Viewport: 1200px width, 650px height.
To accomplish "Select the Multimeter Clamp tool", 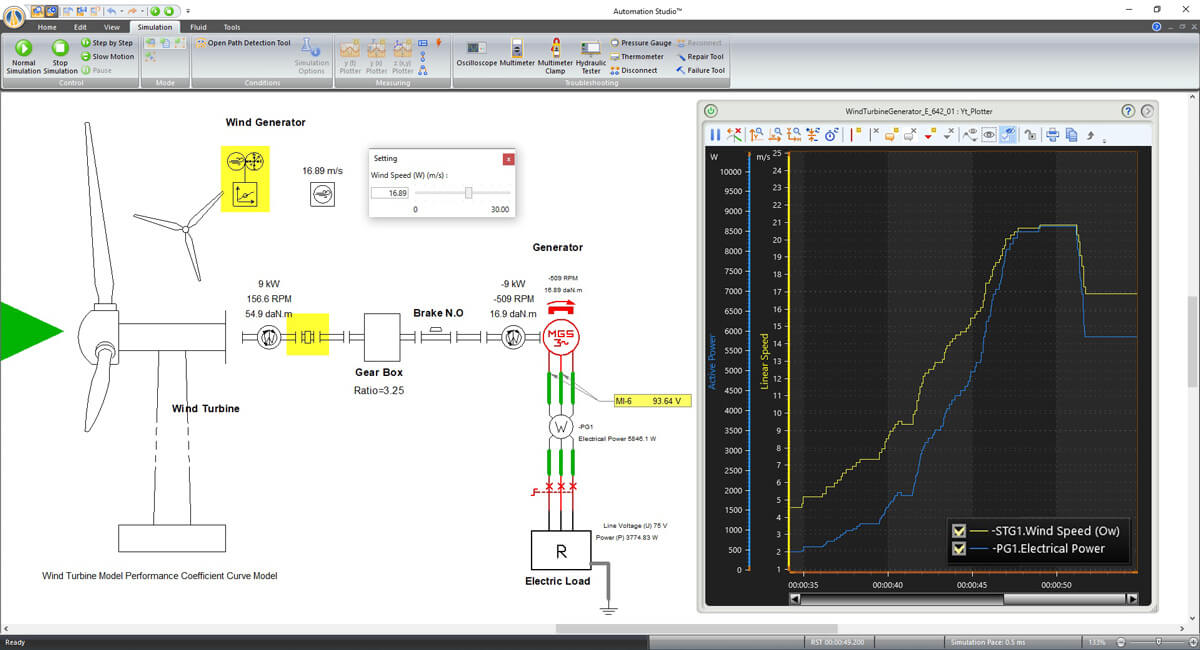I will tap(555, 57).
